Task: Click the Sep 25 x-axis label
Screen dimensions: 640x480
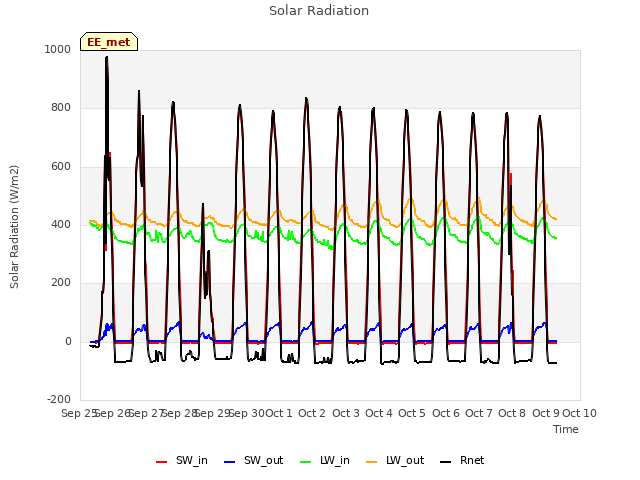Action: (x=79, y=413)
